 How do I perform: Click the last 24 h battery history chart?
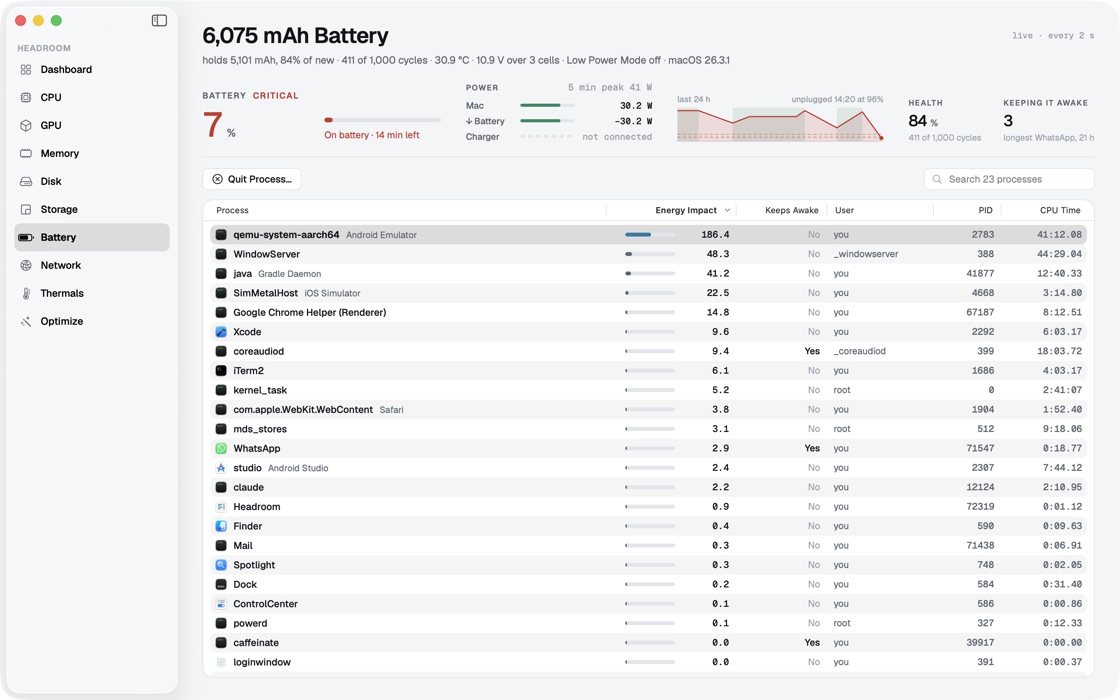coord(780,124)
